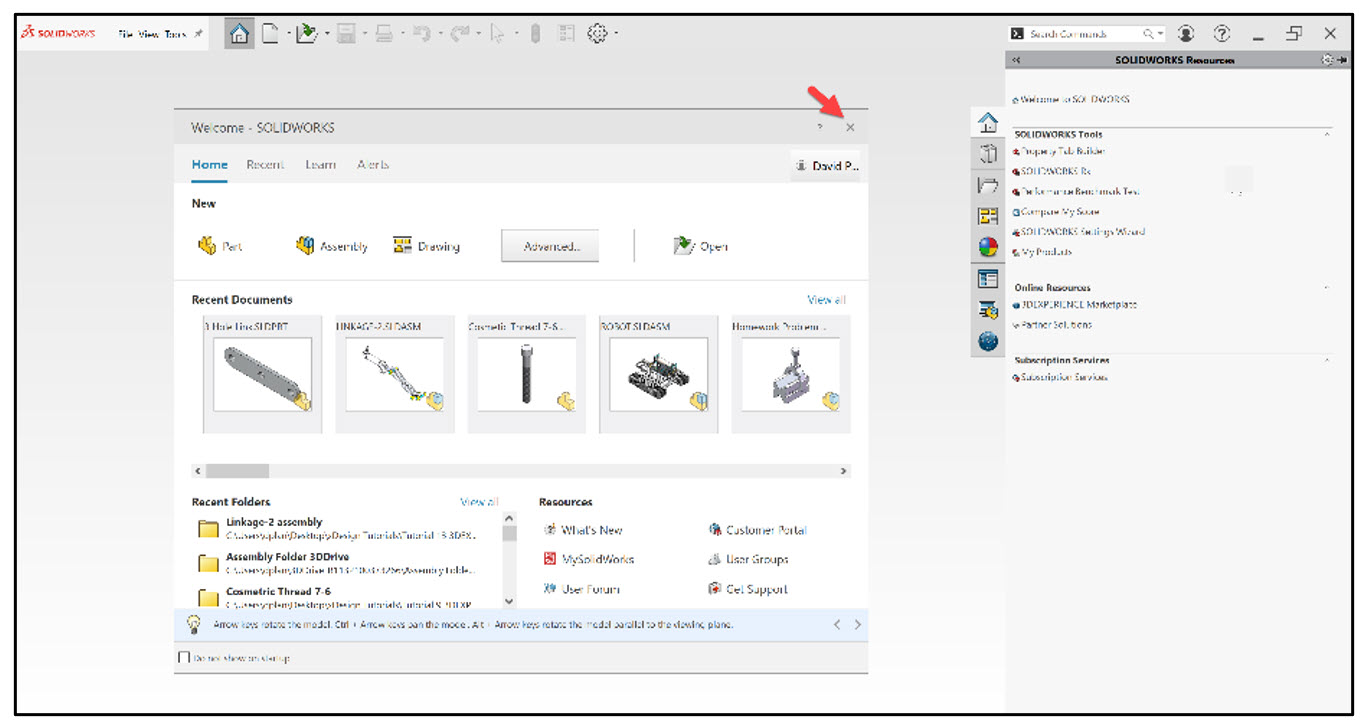
Task: Switch to the Recent tab
Action: [264, 164]
